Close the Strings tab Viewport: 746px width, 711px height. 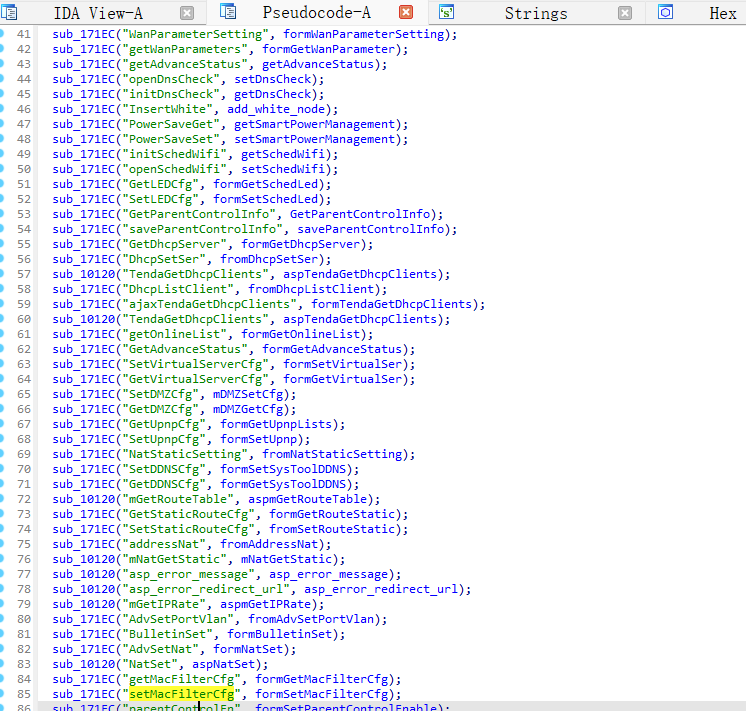pos(625,13)
